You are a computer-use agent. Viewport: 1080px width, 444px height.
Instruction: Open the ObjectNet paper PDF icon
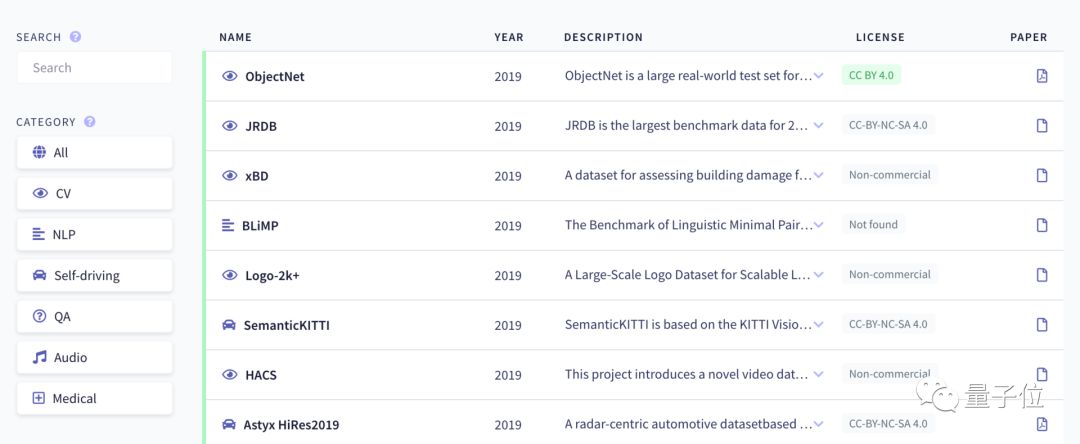[x=1042, y=76]
